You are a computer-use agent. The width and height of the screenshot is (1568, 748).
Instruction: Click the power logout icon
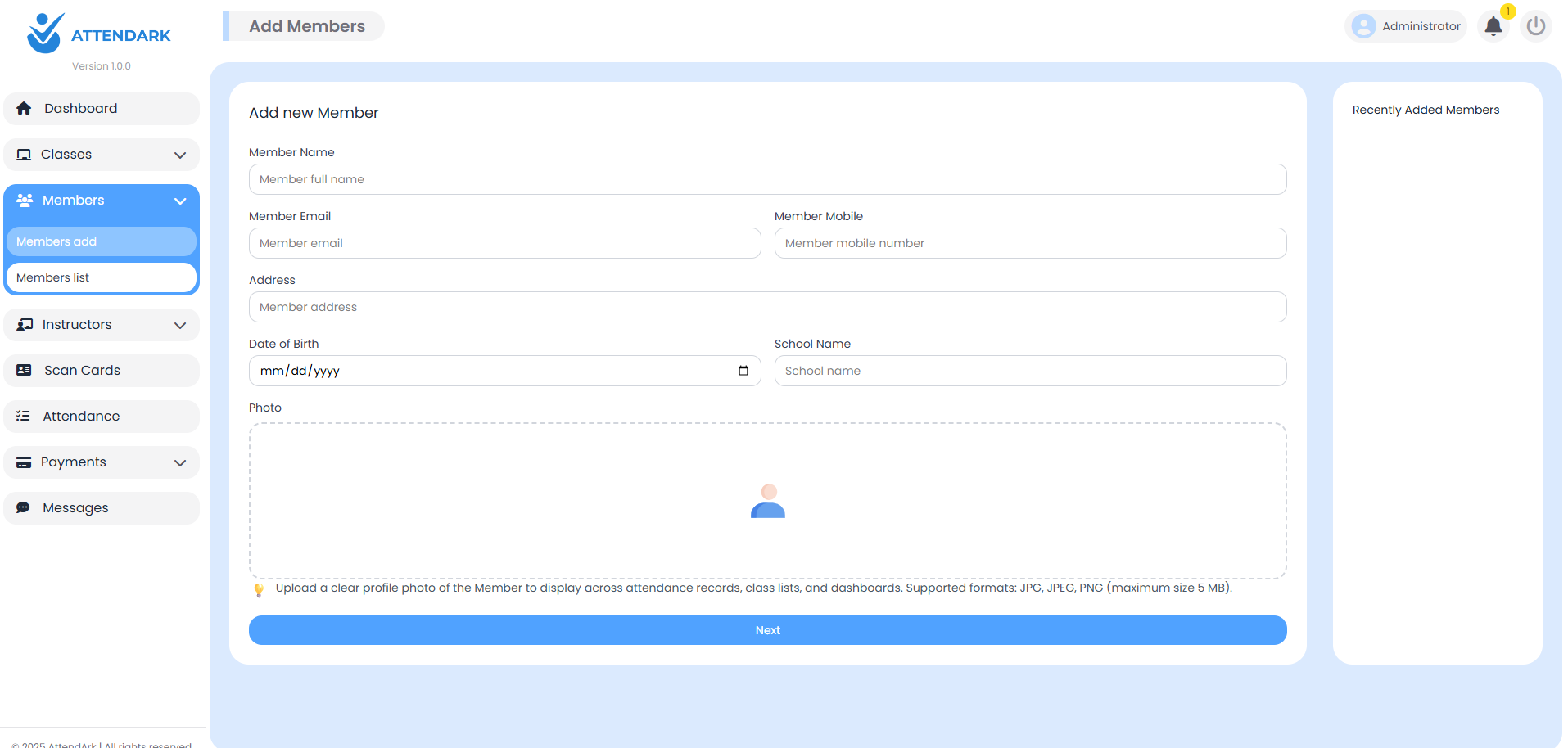coord(1536,26)
